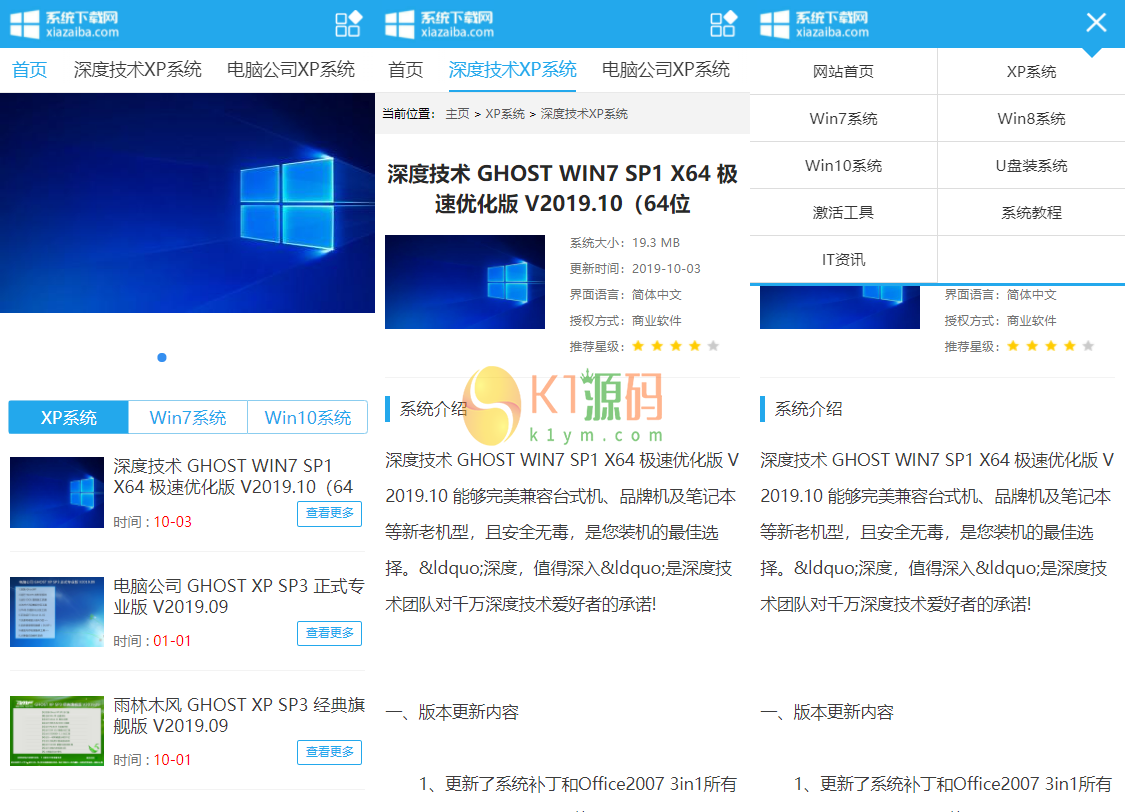Select 系统教程 in the navigation menu
This screenshot has width=1125, height=812.
pyautogui.click(x=1031, y=213)
